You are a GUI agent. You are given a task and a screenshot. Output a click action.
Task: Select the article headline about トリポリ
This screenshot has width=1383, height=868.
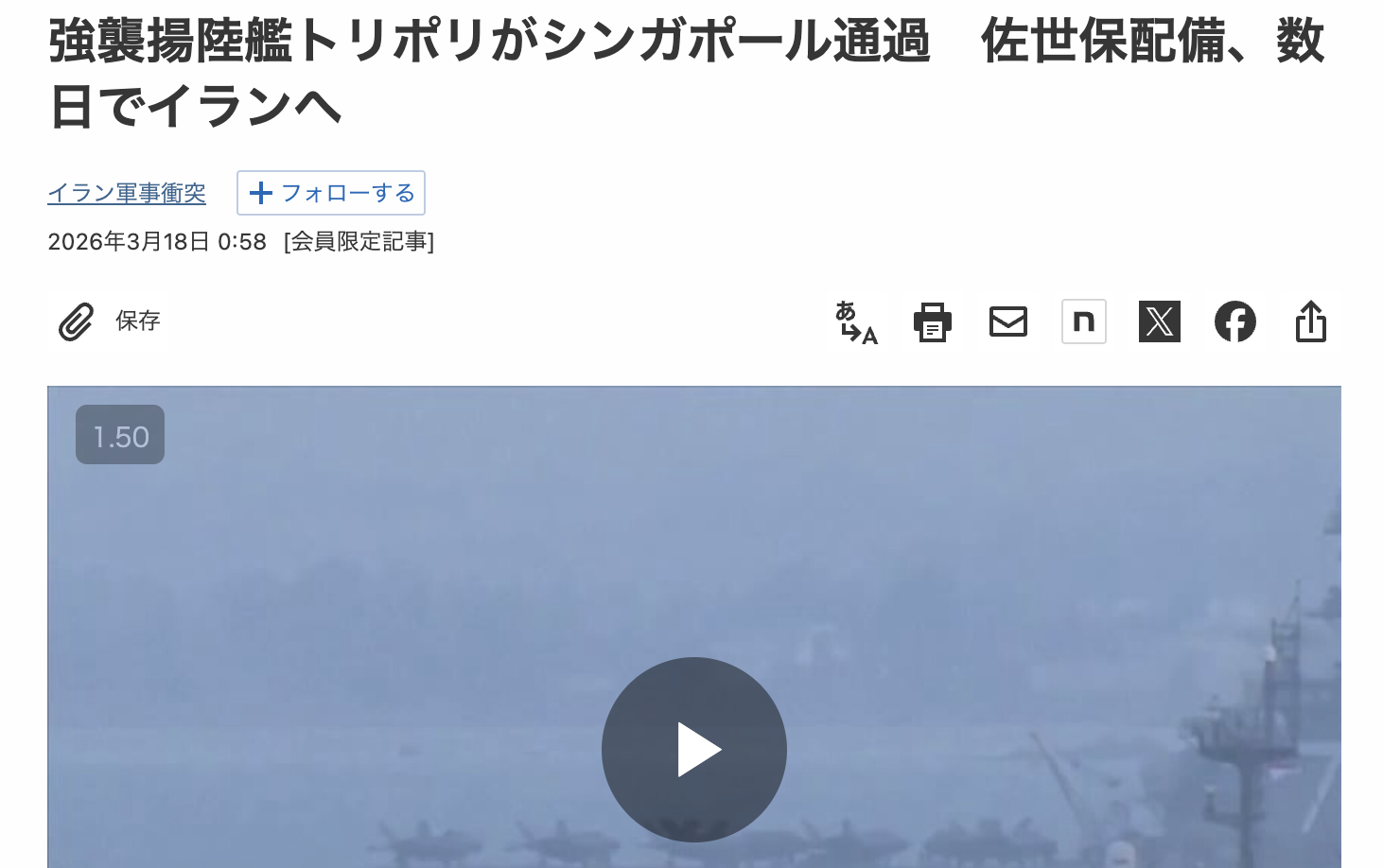click(x=686, y=74)
